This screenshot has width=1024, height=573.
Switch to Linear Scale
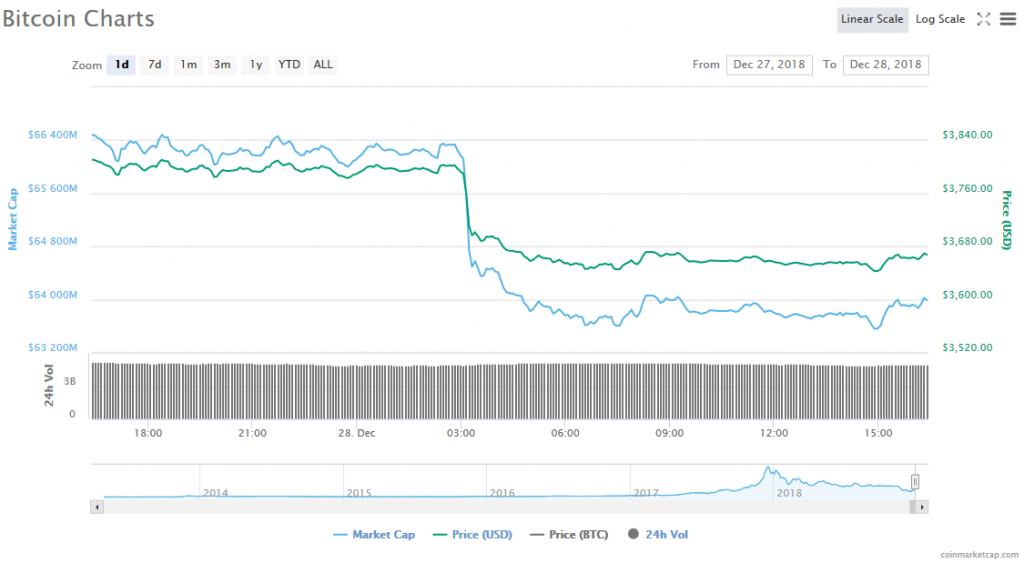click(872, 19)
